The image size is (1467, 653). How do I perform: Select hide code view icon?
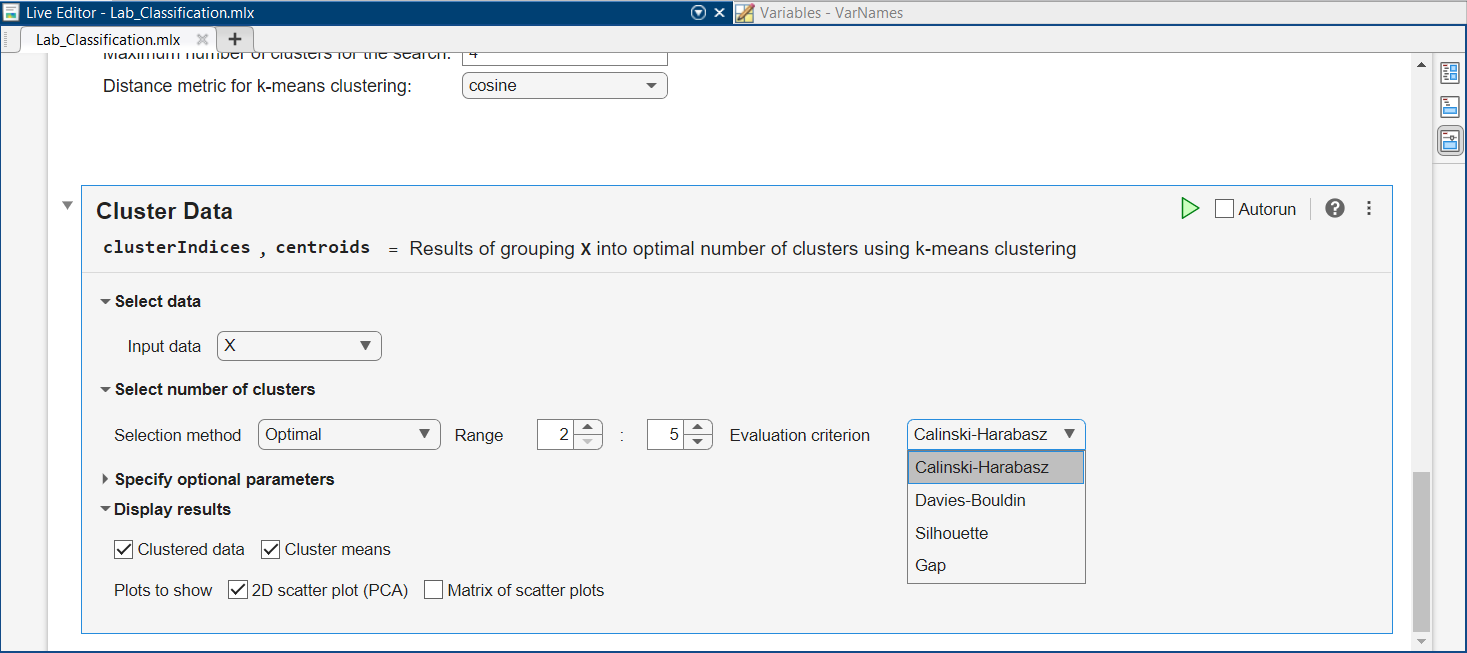coord(1450,141)
